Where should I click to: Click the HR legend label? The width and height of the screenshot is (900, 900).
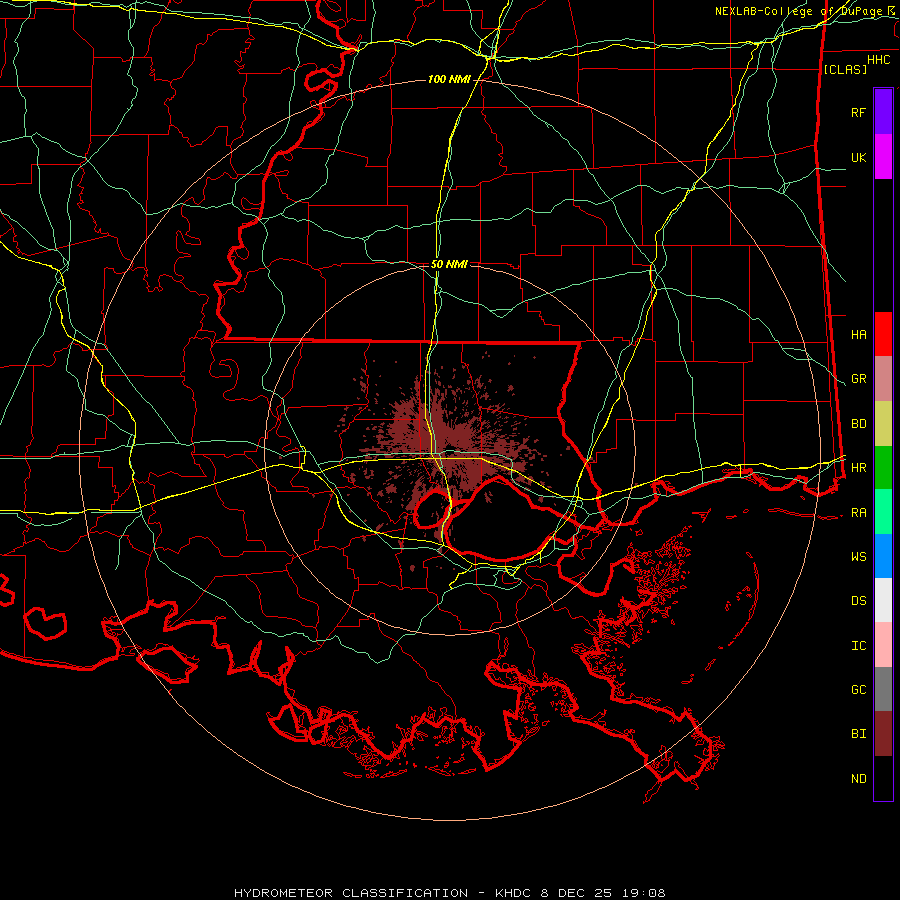858,468
